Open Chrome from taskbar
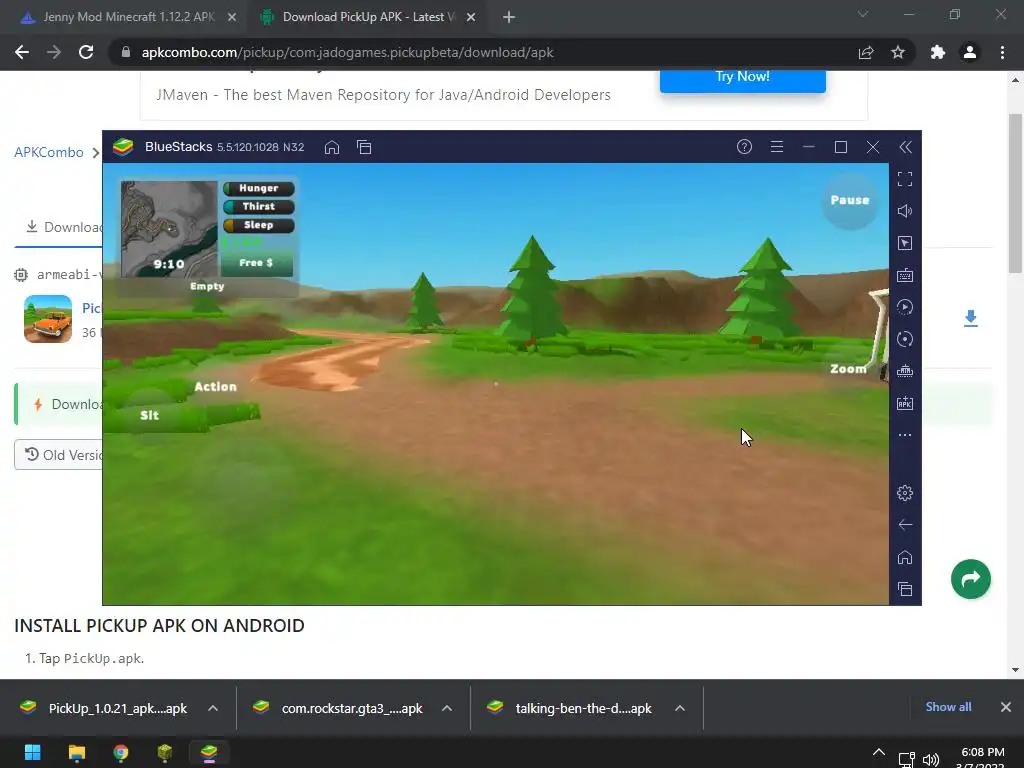The image size is (1024, 768). 121,752
